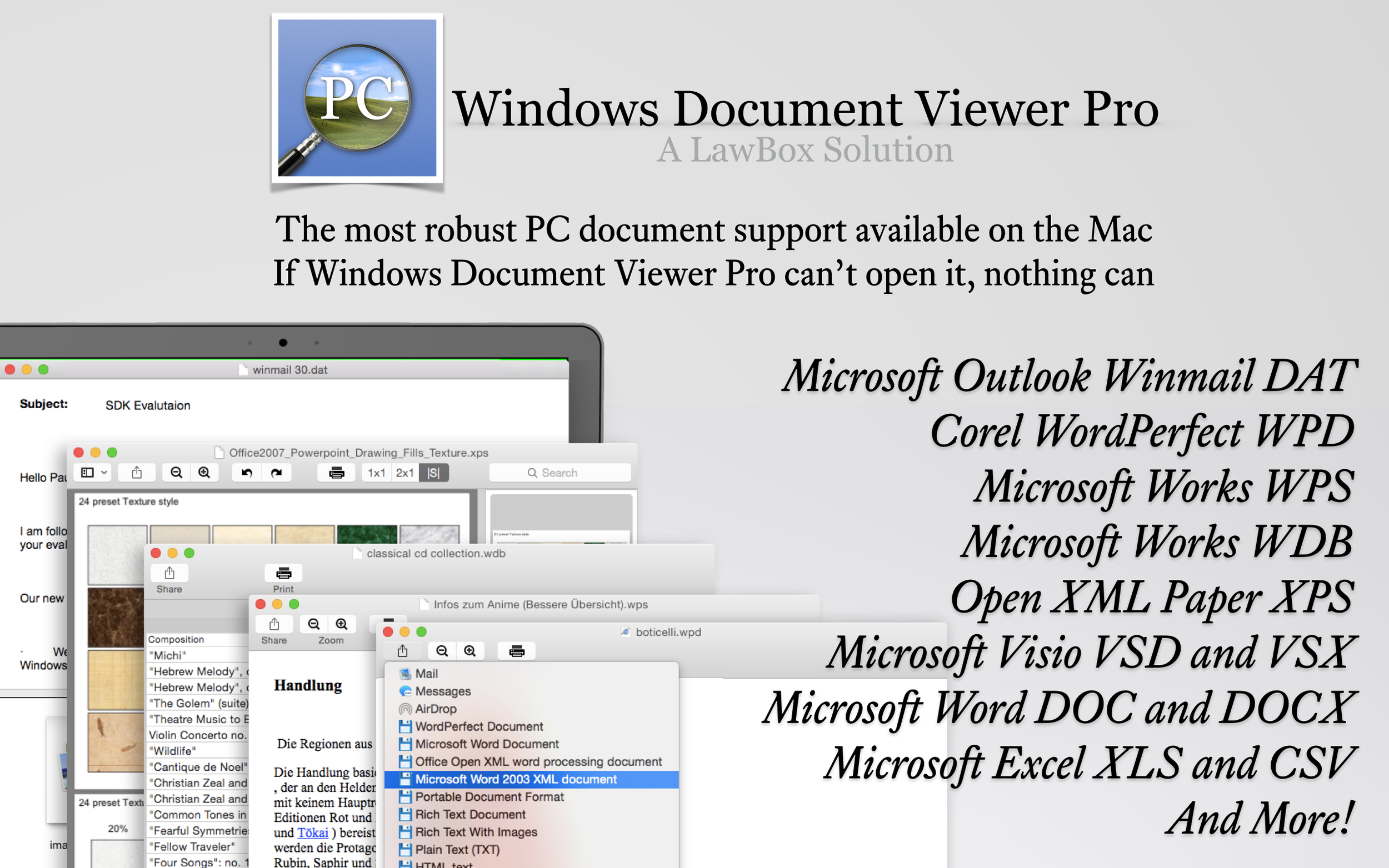The image size is (1389, 868).
Task: Zoom out in boticelli.wpd window
Action: click(x=442, y=650)
